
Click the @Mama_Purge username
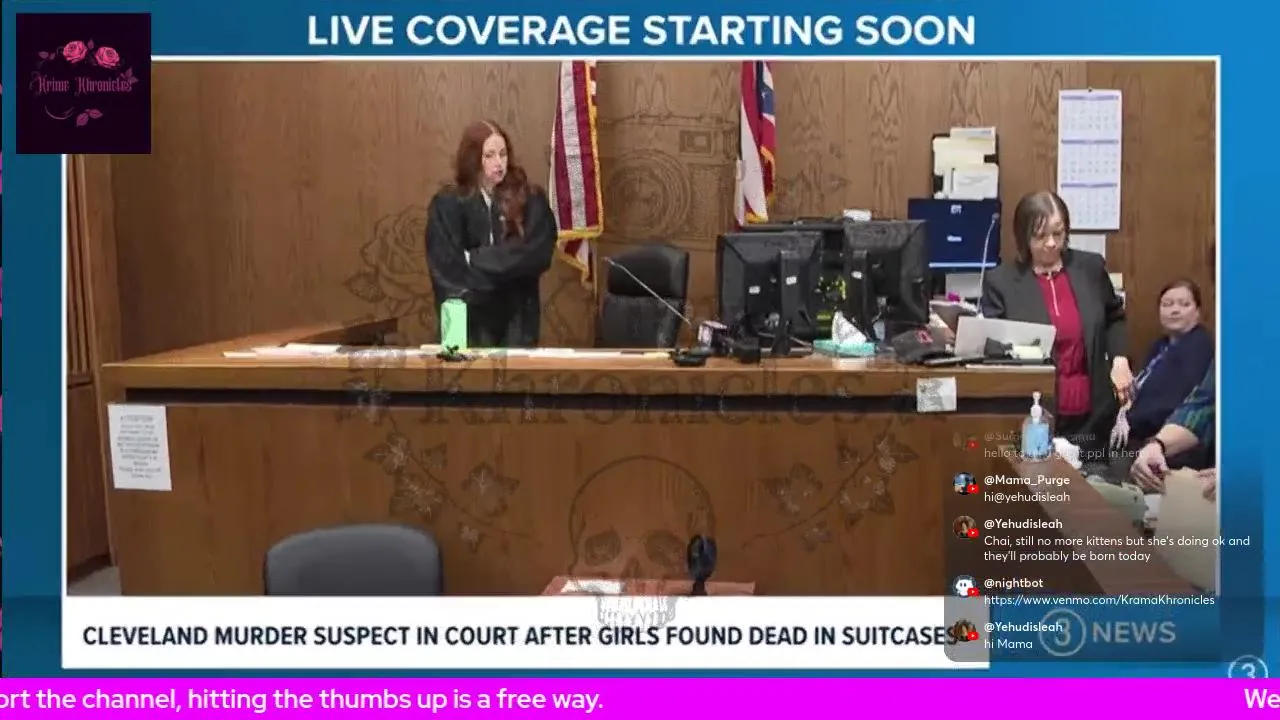[x=1026, y=480]
